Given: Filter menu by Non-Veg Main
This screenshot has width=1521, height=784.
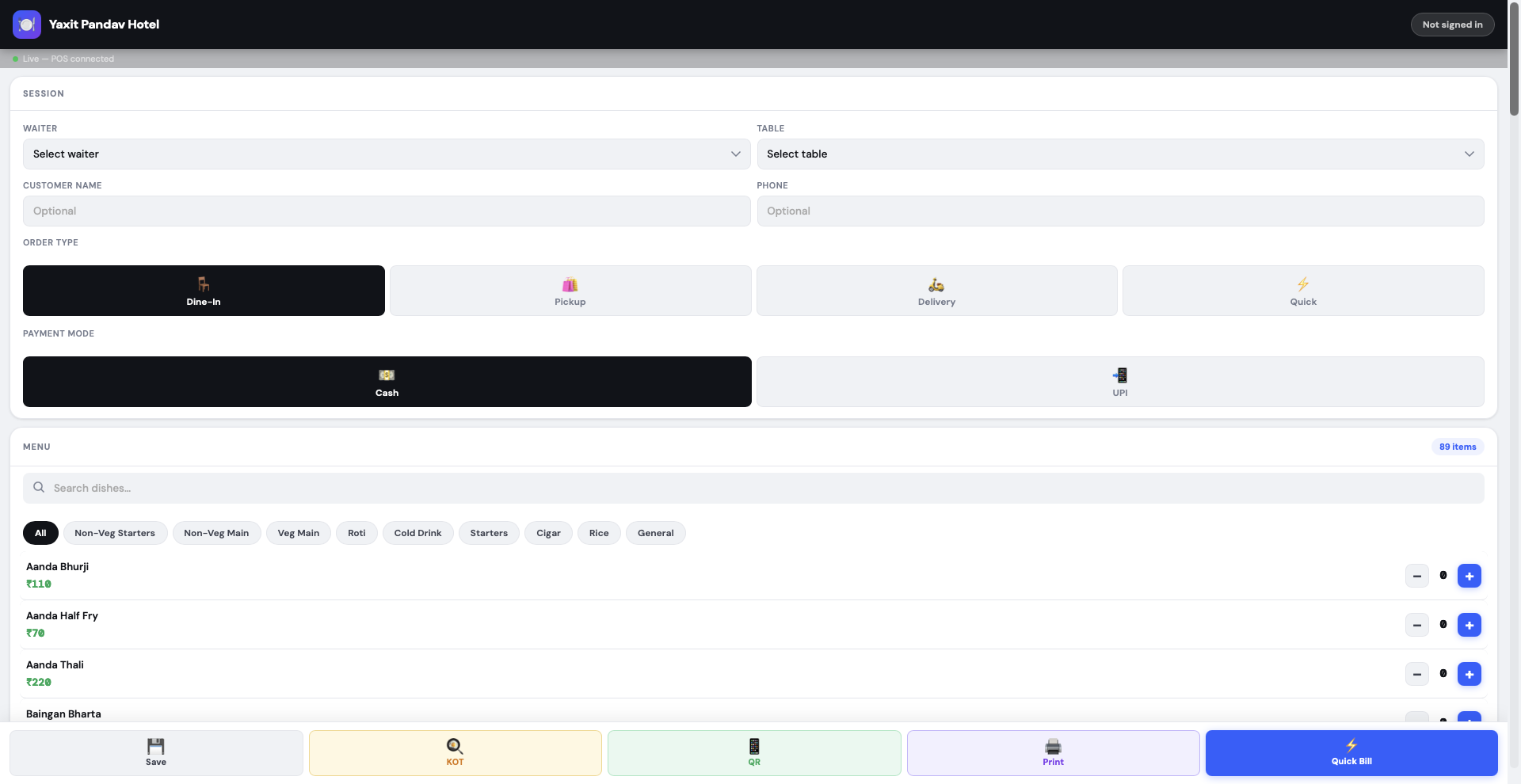Looking at the screenshot, I should (216, 533).
